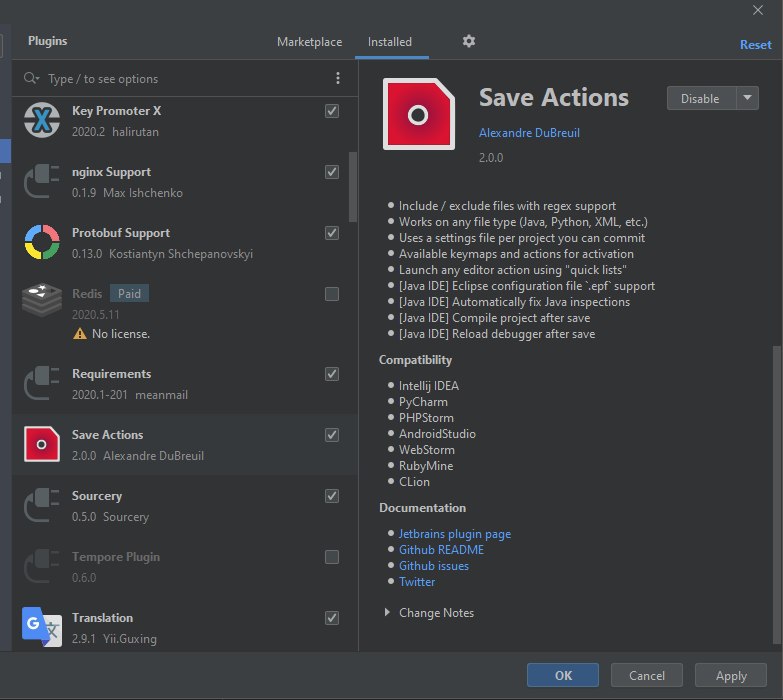Switch to the Installed tab
The width and height of the screenshot is (783, 700).
tap(390, 42)
